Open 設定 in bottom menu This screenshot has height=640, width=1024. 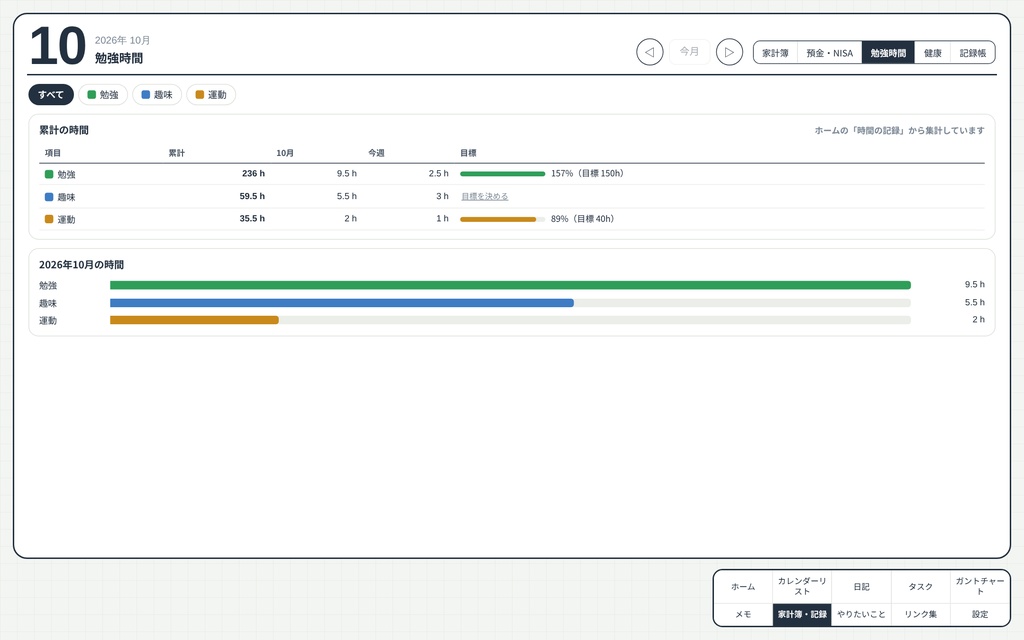pyautogui.click(x=980, y=615)
